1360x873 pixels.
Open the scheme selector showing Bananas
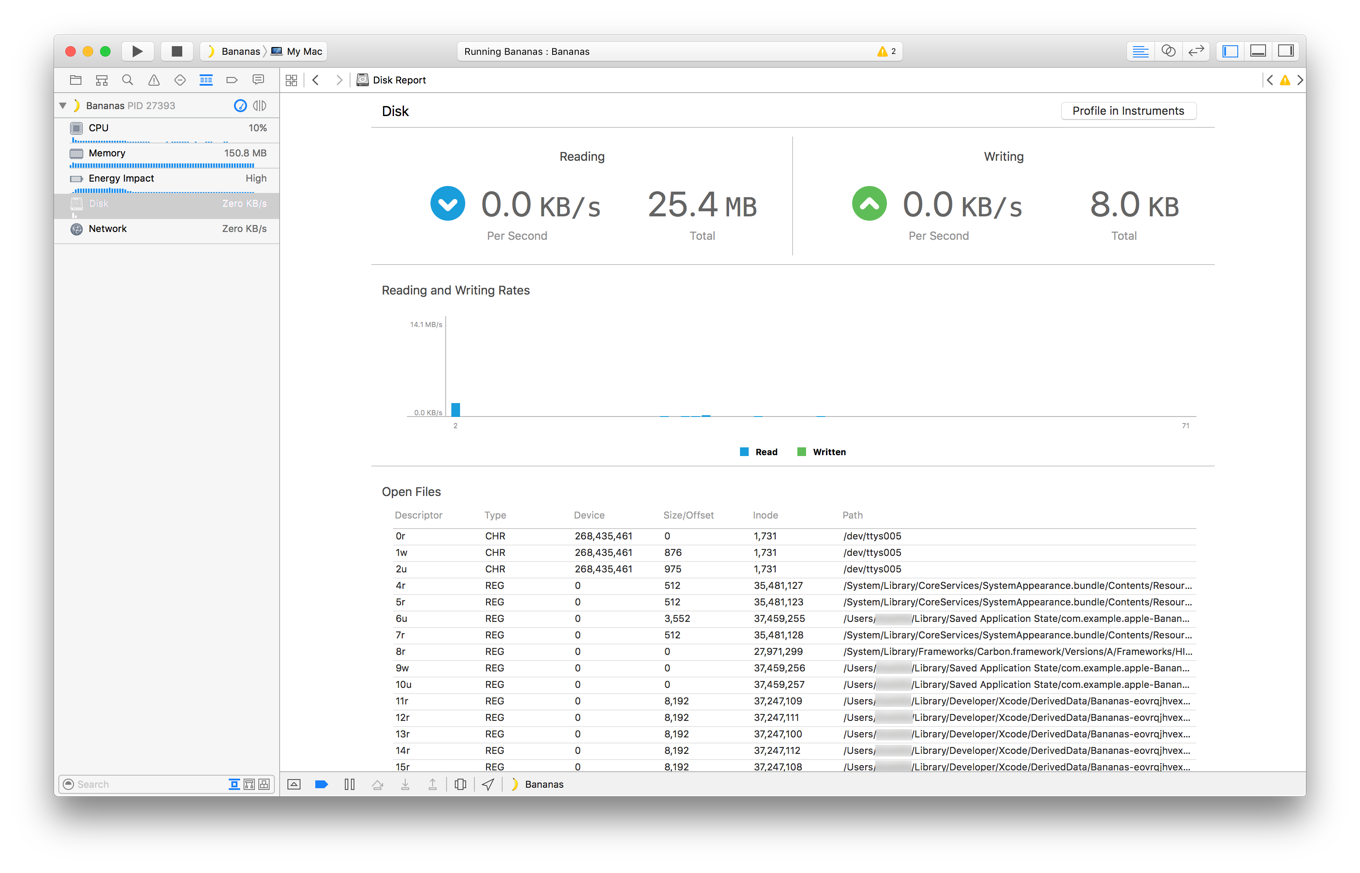[x=235, y=50]
